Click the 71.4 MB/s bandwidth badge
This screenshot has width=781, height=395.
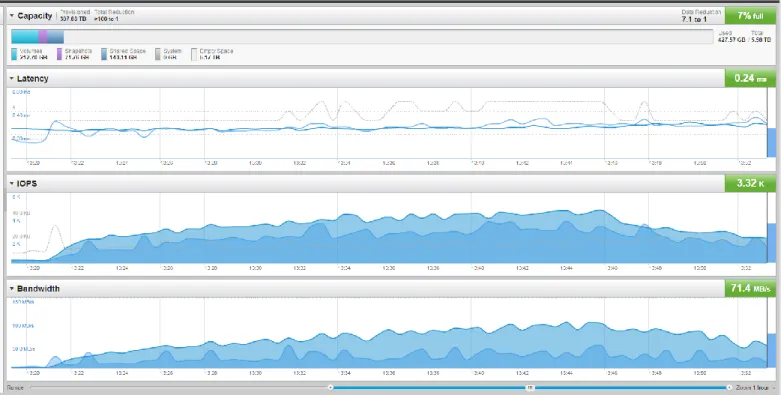pos(750,288)
